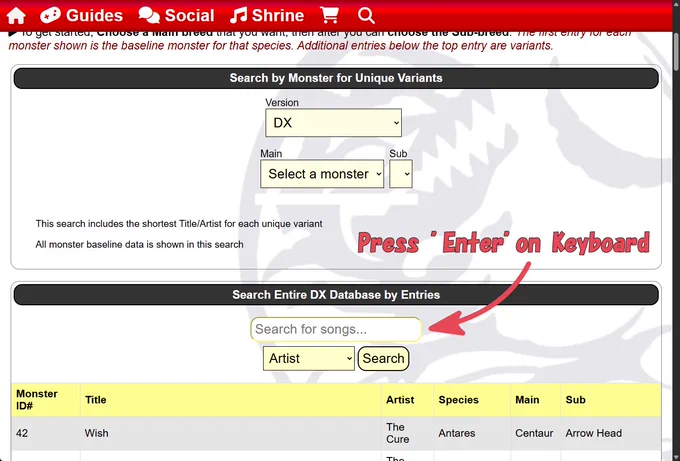Click the Sub column header
The width and height of the screenshot is (680, 461).
pos(611,399)
